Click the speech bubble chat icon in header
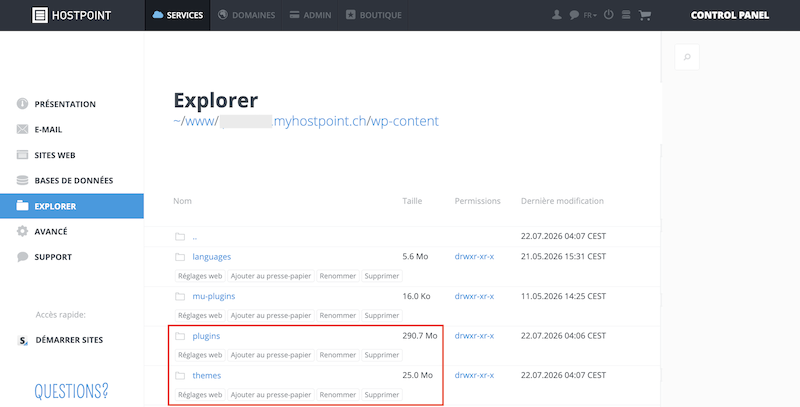 point(574,15)
